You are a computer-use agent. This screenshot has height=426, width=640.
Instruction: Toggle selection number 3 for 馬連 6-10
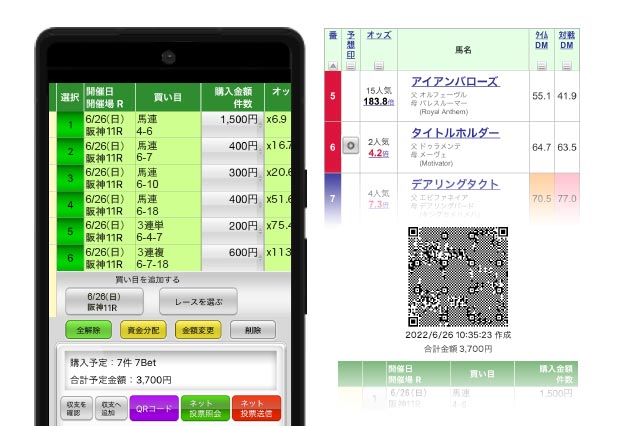point(68,179)
